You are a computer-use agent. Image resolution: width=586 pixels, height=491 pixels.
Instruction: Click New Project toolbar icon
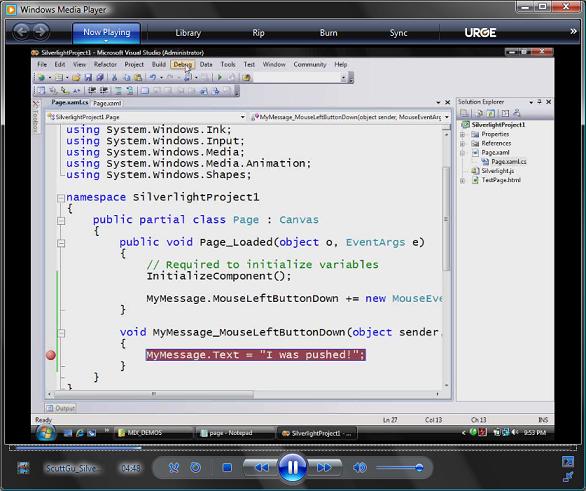click(x=41, y=78)
